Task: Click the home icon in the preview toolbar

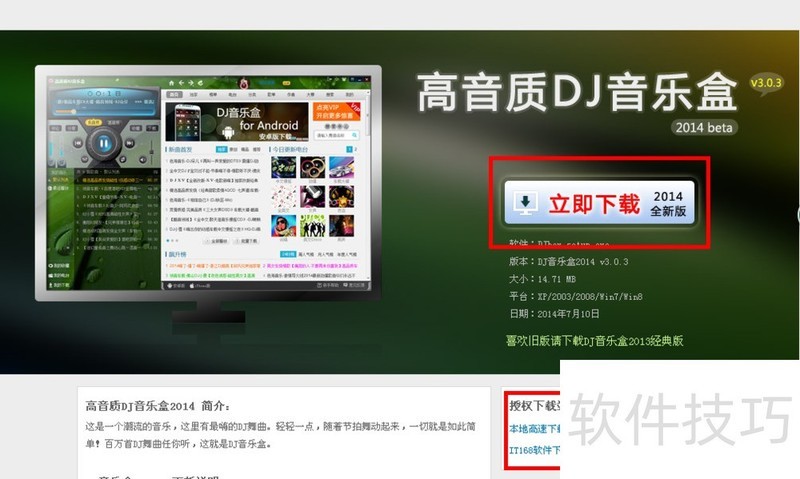Action: 171,83
